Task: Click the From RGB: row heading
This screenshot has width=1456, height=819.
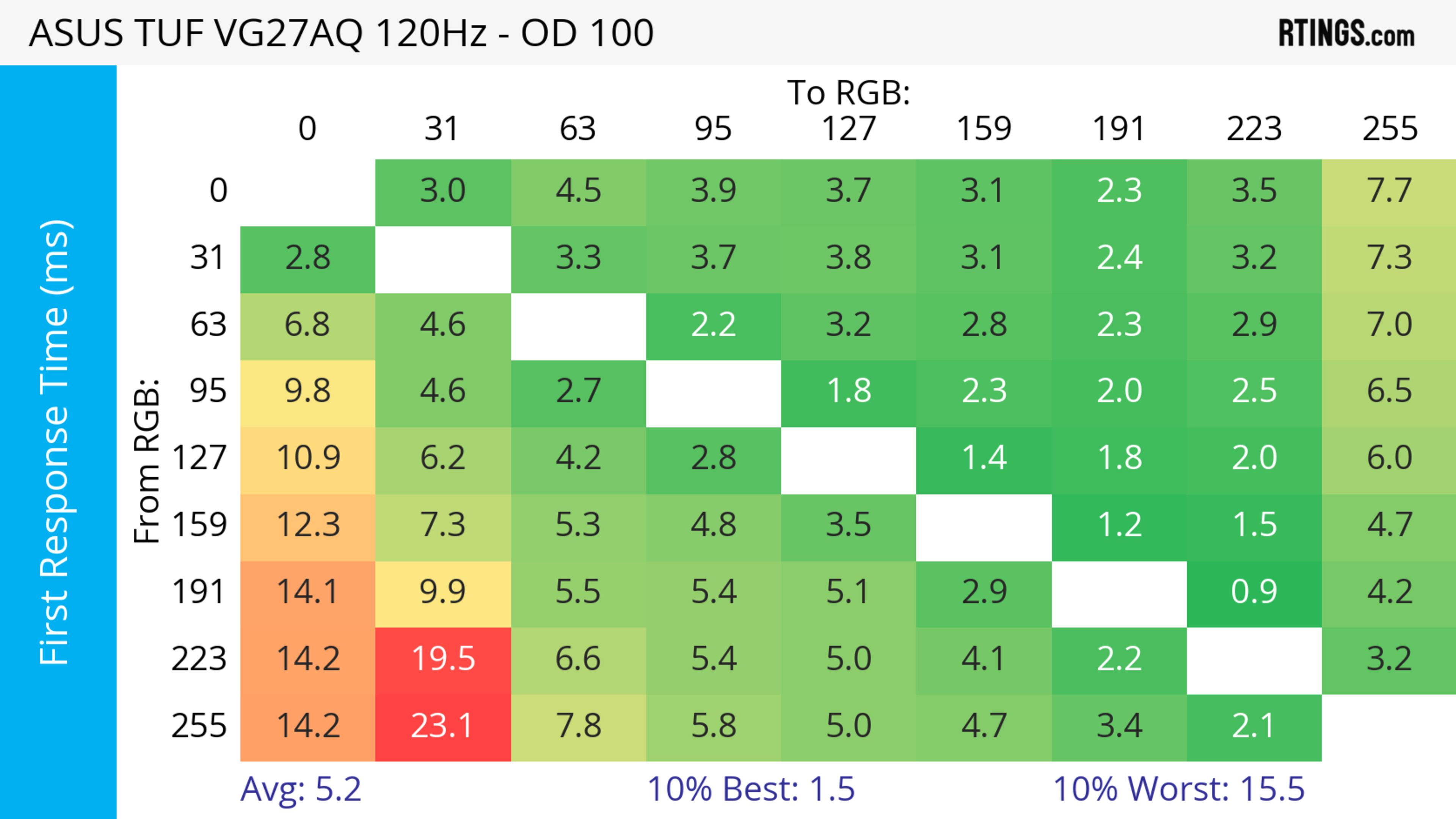Action: (147, 461)
